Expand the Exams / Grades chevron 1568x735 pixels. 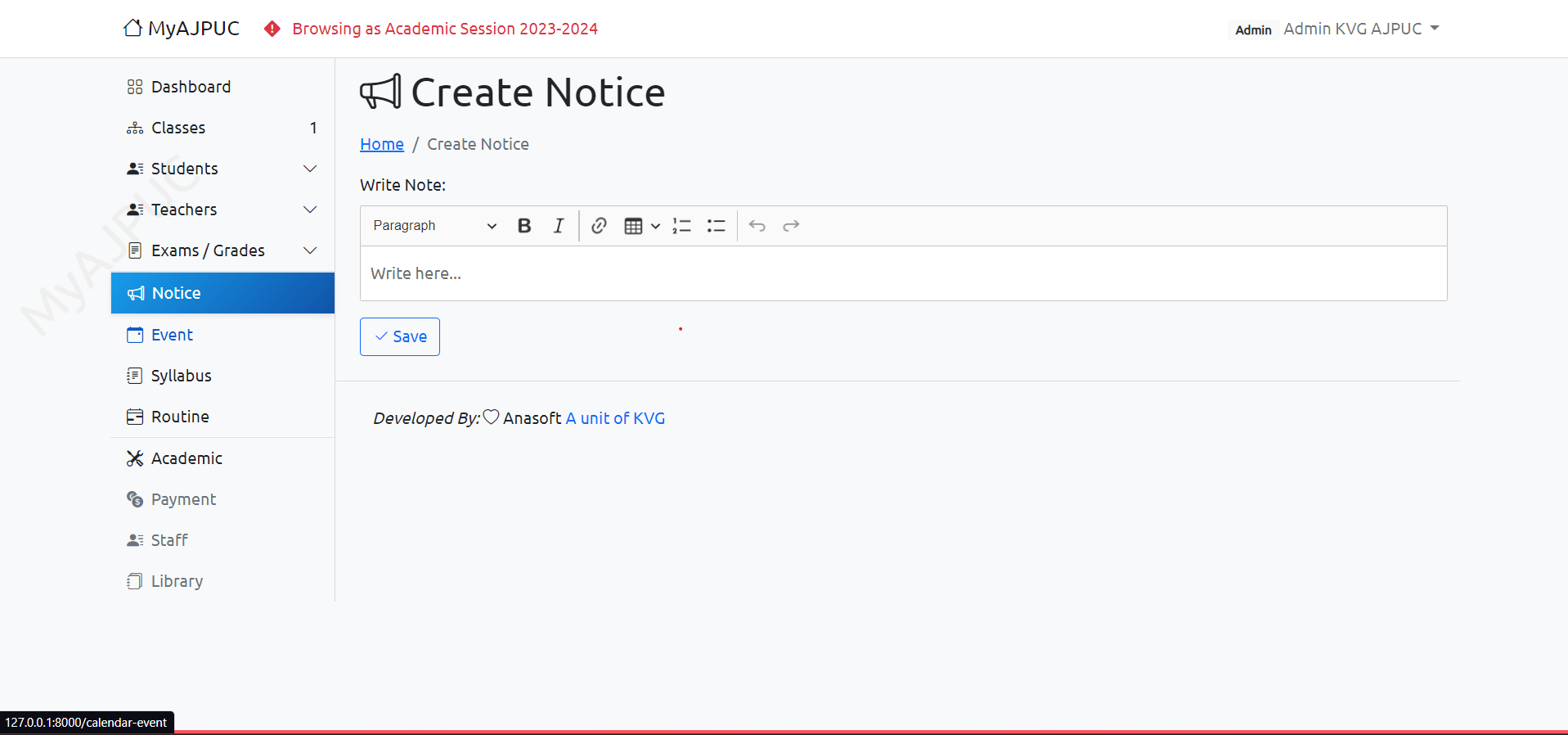tap(310, 250)
